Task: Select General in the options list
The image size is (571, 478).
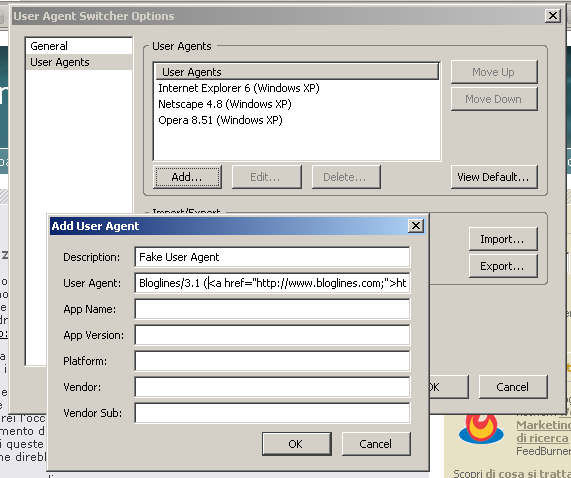Action: pyautogui.click(x=79, y=46)
